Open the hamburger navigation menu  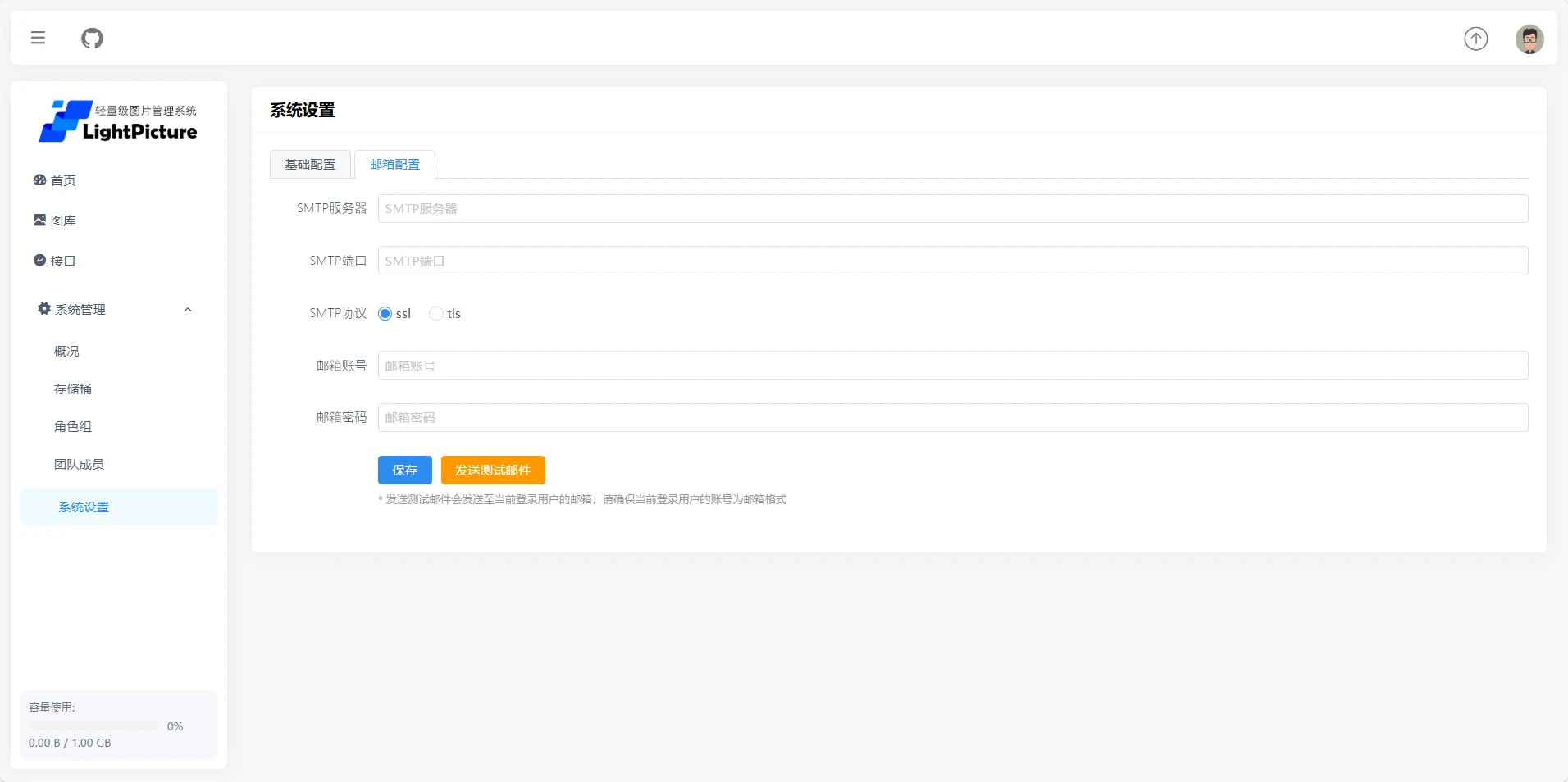(x=38, y=38)
